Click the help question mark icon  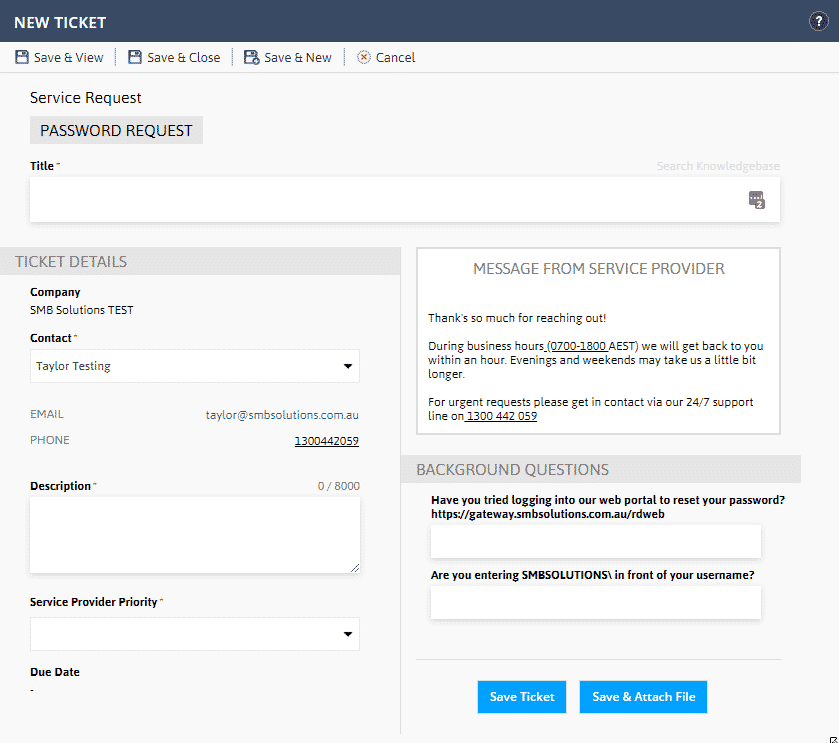(818, 21)
